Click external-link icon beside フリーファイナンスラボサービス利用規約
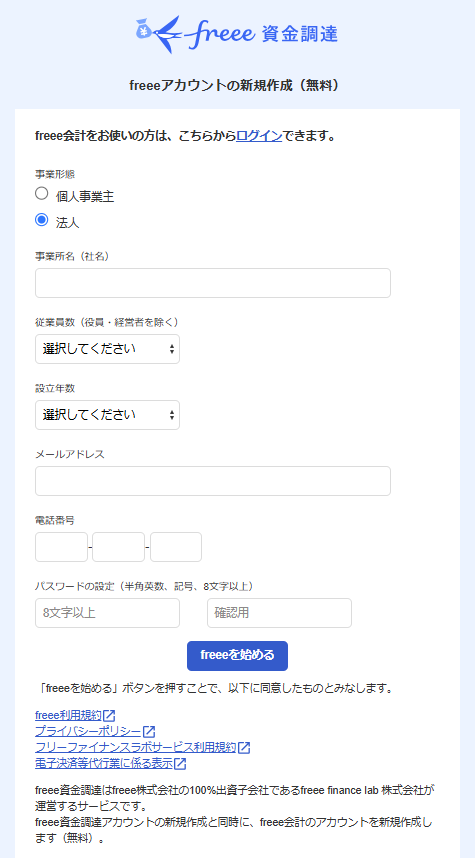The image size is (475, 858). pyautogui.click(x=244, y=747)
